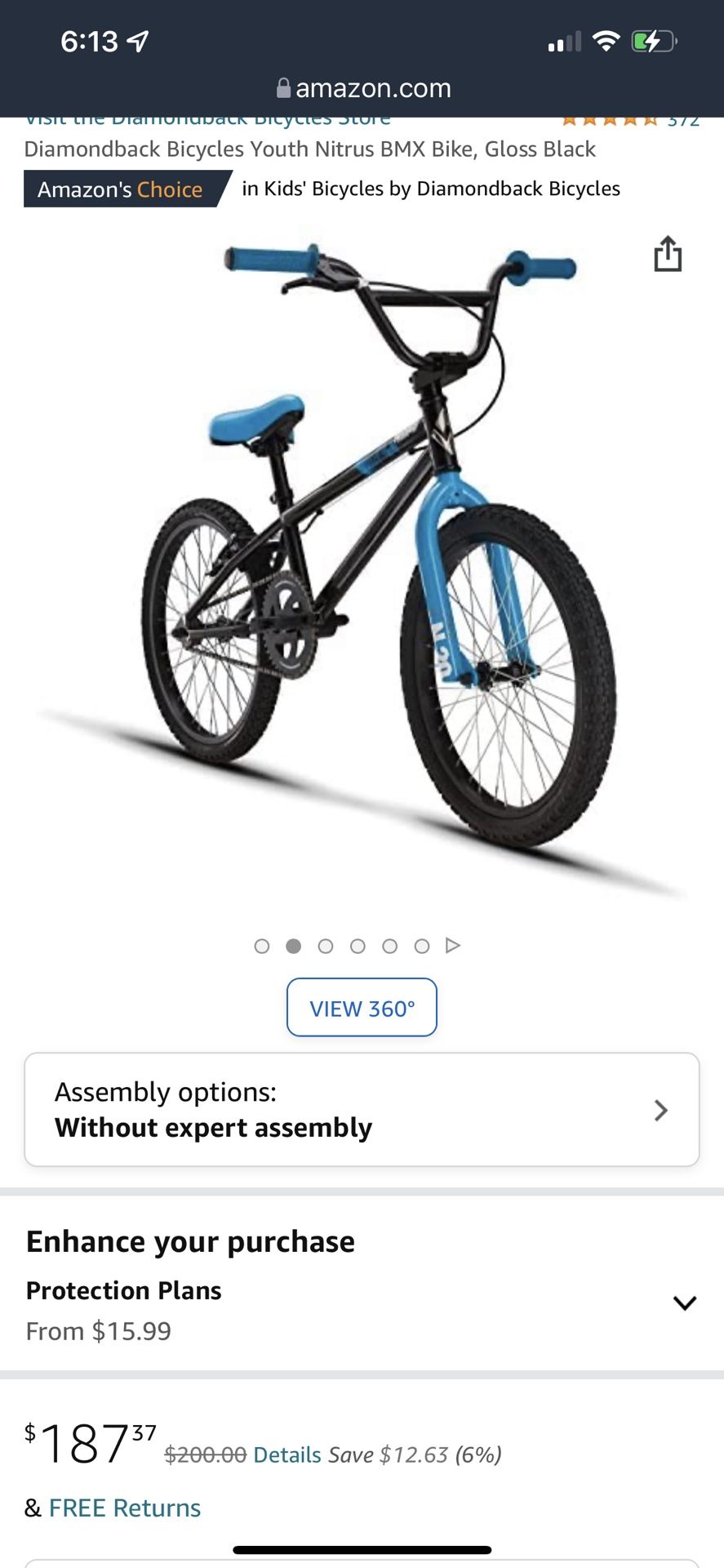
Task: Tap the share icon above the bike image
Action: 668,253
